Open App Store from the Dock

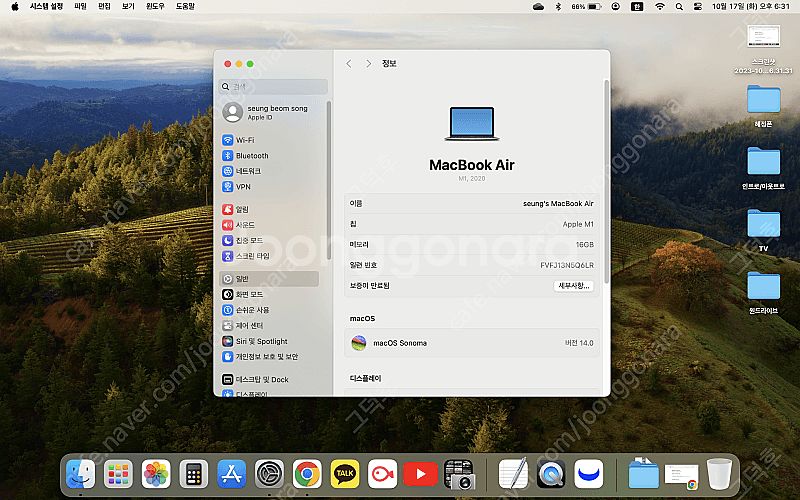(x=231, y=474)
